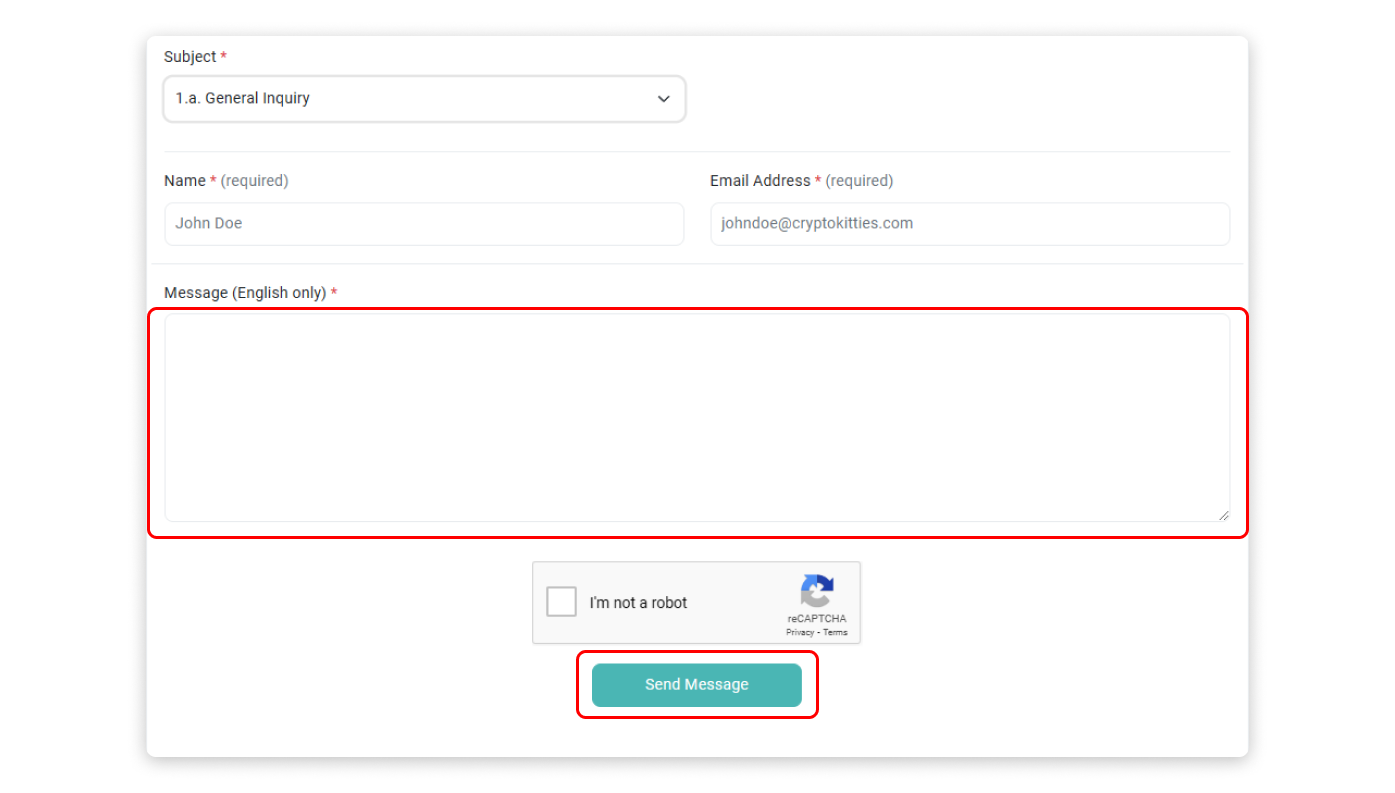Screen dimensions: 1395x793
Task: Click the 'I'm not a robot' text
Action: (x=638, y=603)
